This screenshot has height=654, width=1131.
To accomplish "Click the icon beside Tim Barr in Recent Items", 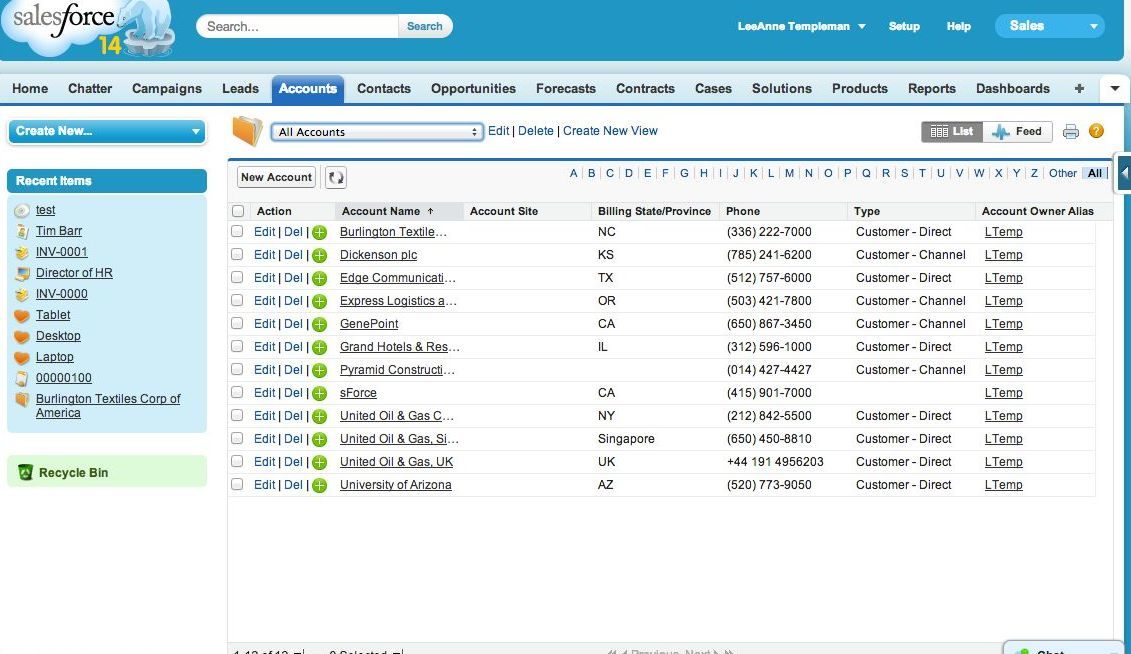I will [22, 231].
